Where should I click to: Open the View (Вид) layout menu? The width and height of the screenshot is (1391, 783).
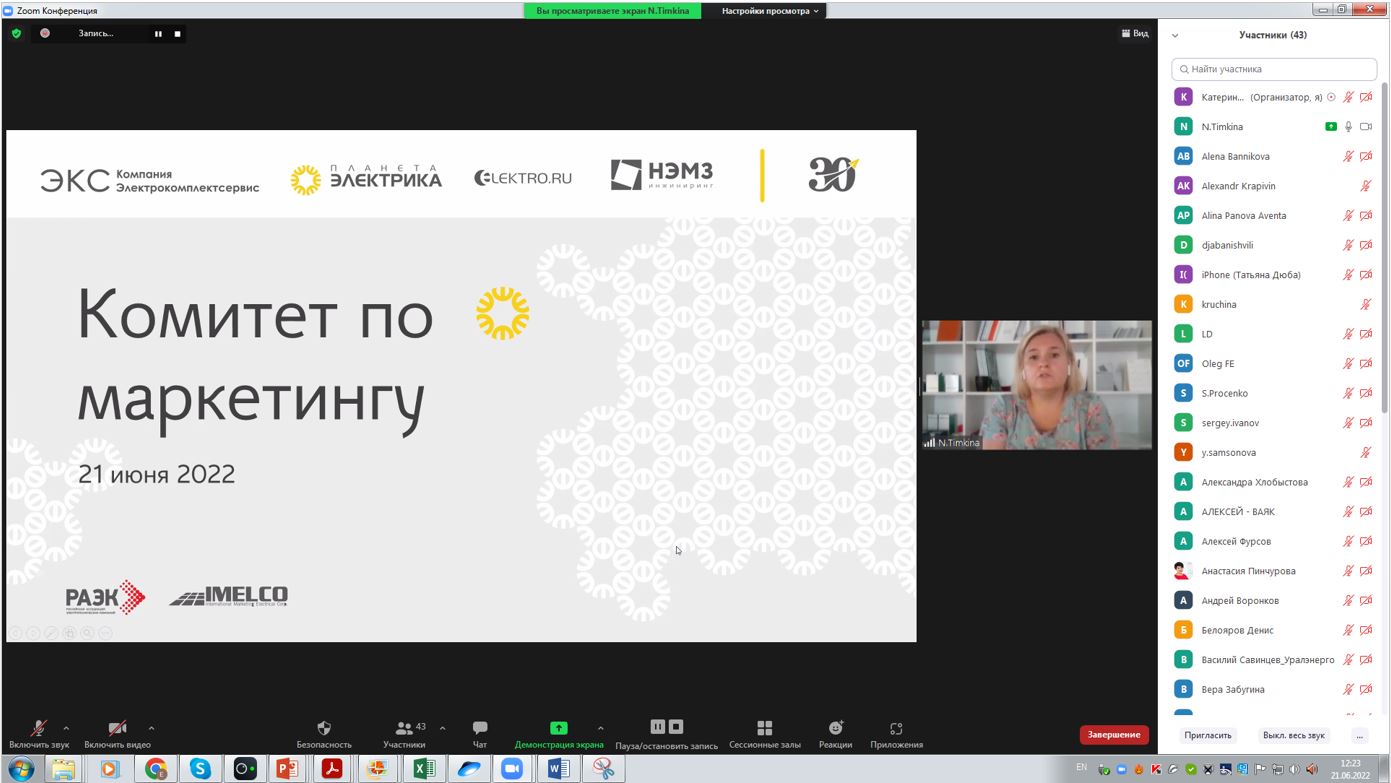coord(1134,34)
